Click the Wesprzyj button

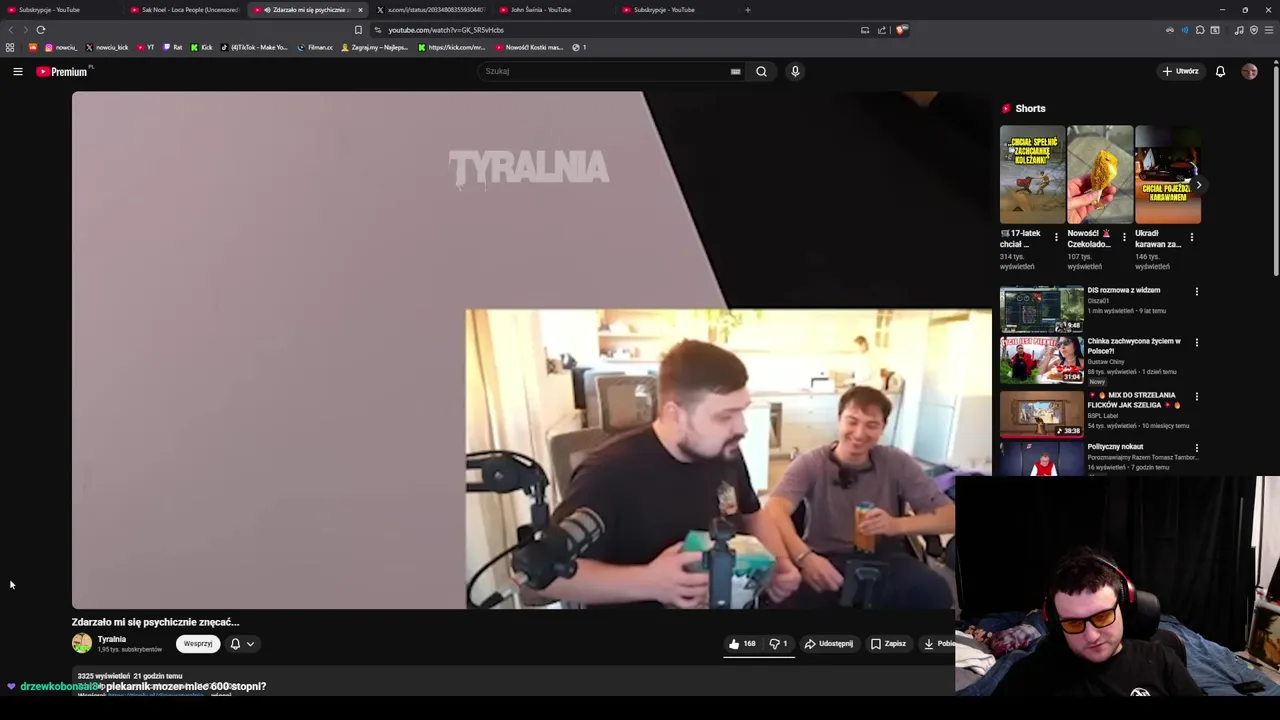coord(198,644)
